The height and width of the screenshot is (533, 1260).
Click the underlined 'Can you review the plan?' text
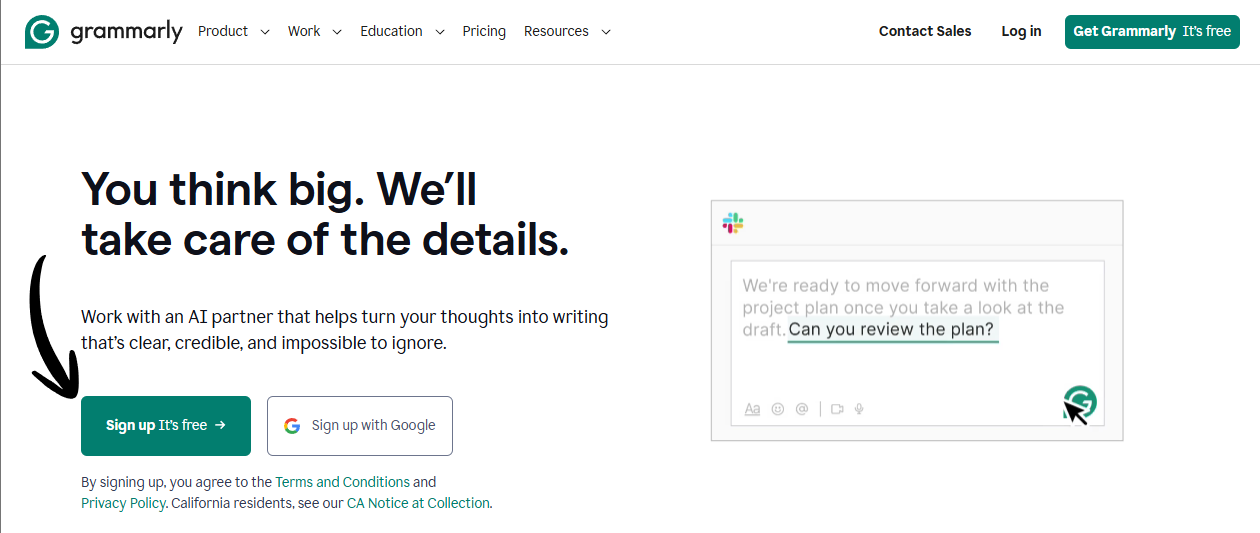[x=892, y=330]
